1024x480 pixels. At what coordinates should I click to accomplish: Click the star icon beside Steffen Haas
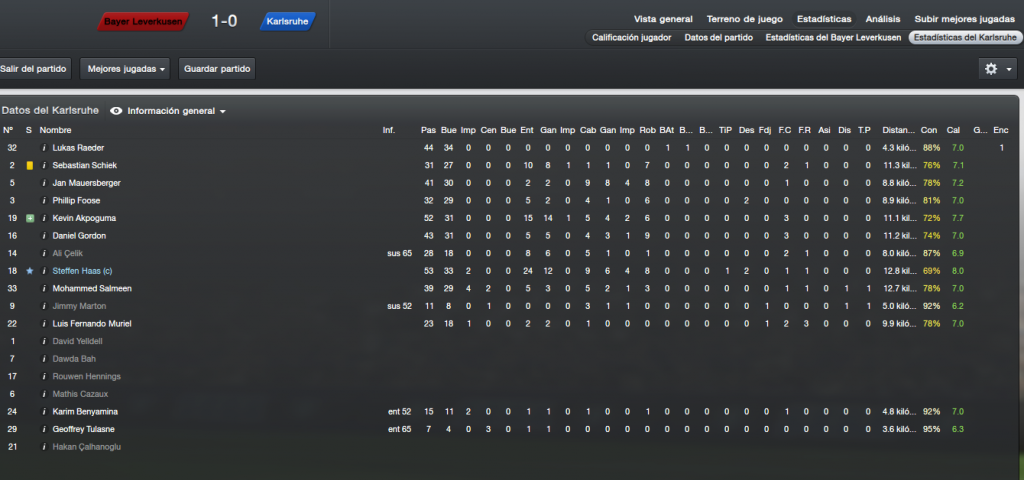(x=29, y=271)
